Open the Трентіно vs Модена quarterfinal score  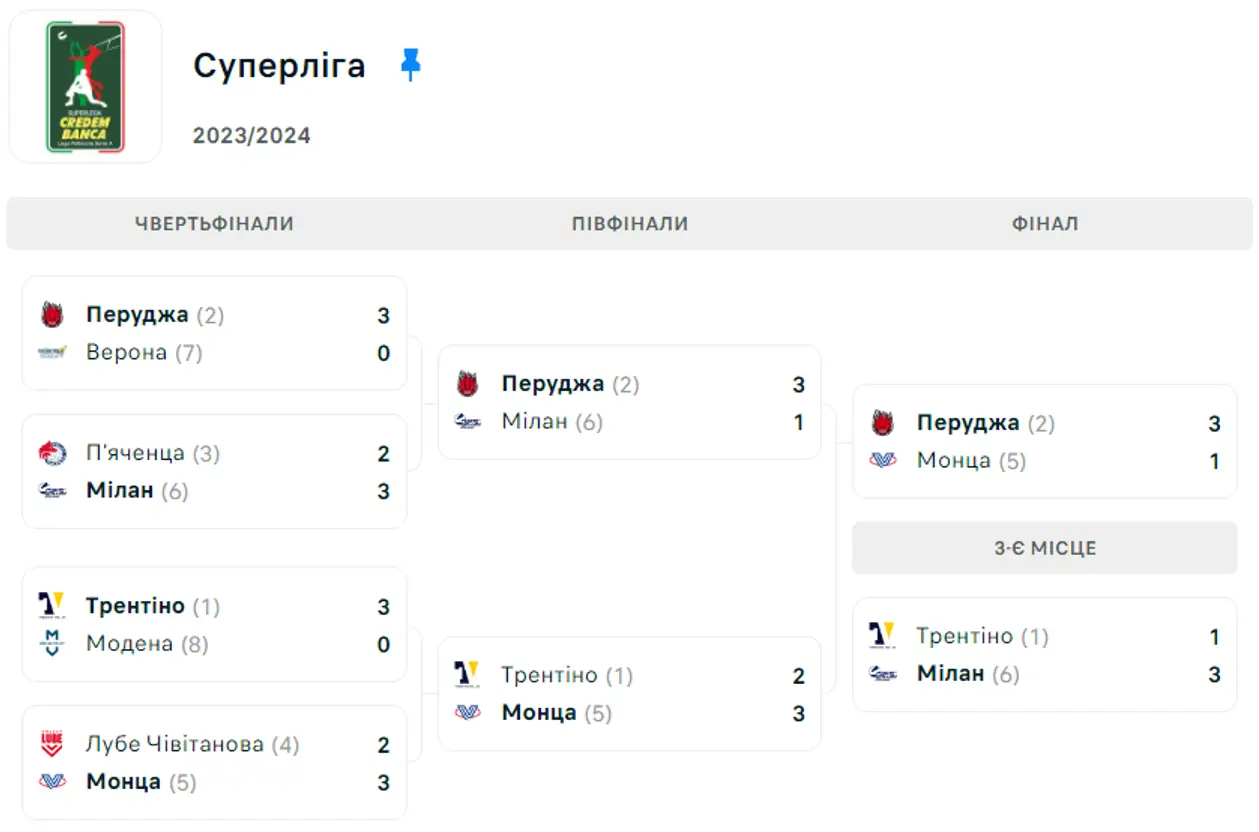[x=383, y=625]
